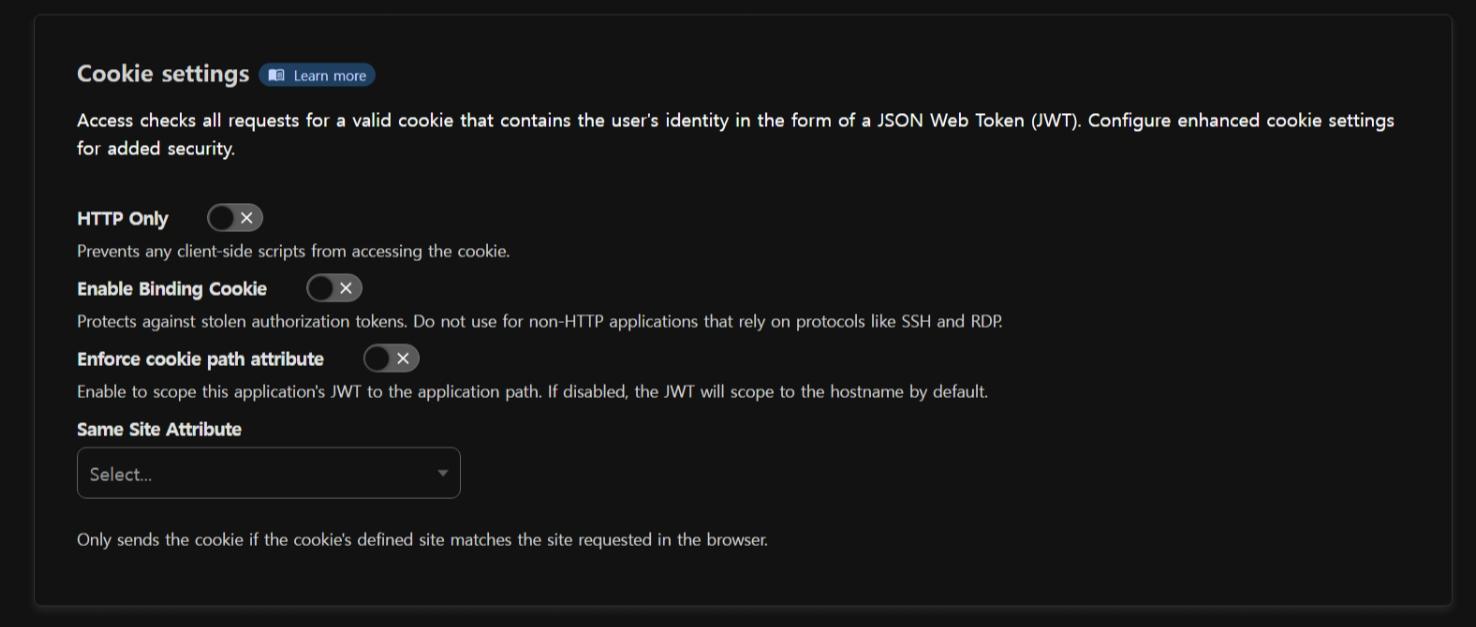1476x627 pixels.
Task: Click the HTTP Only toggle knob
Action: click(221, 218)
